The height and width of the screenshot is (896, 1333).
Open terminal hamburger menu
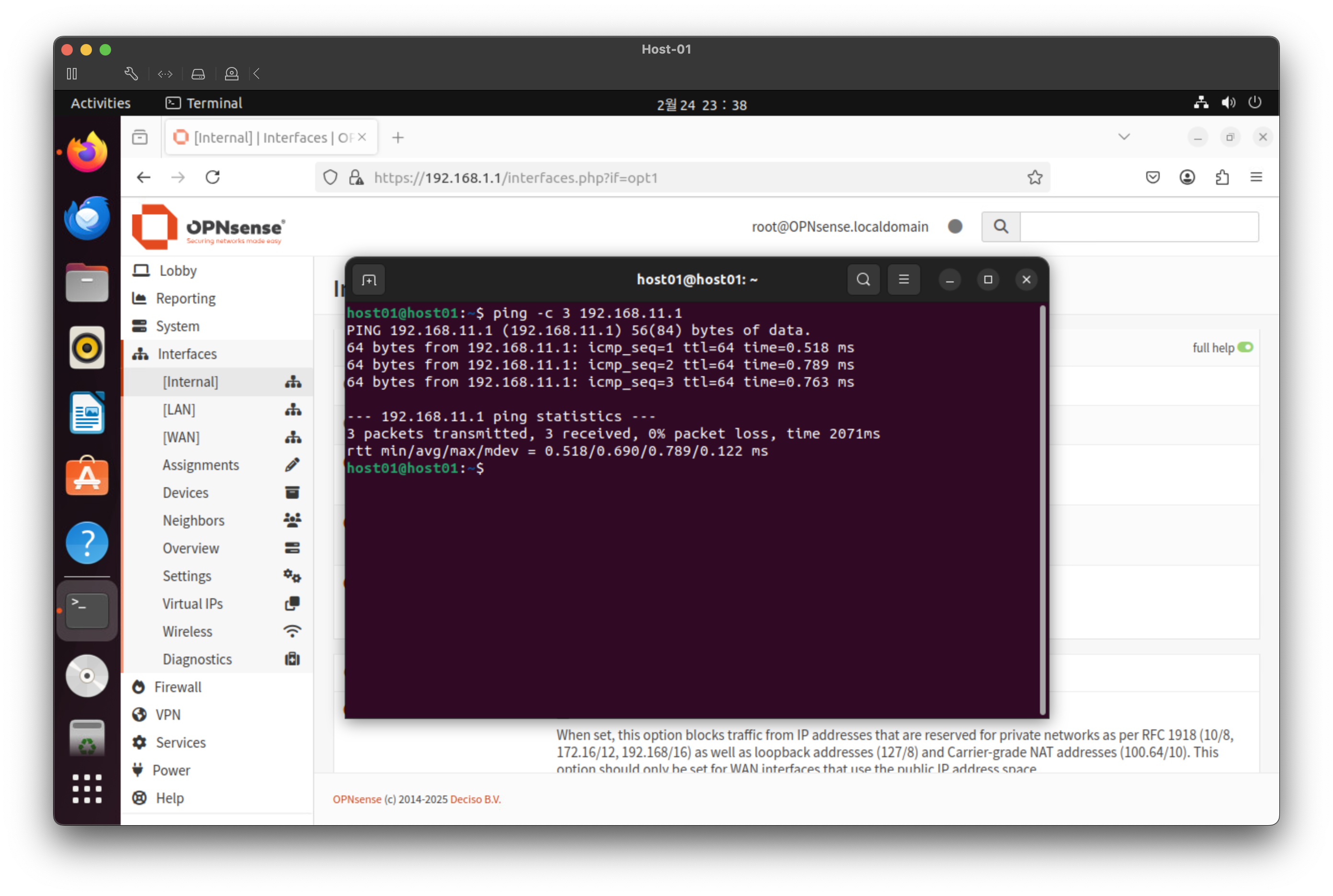point(903,280)
